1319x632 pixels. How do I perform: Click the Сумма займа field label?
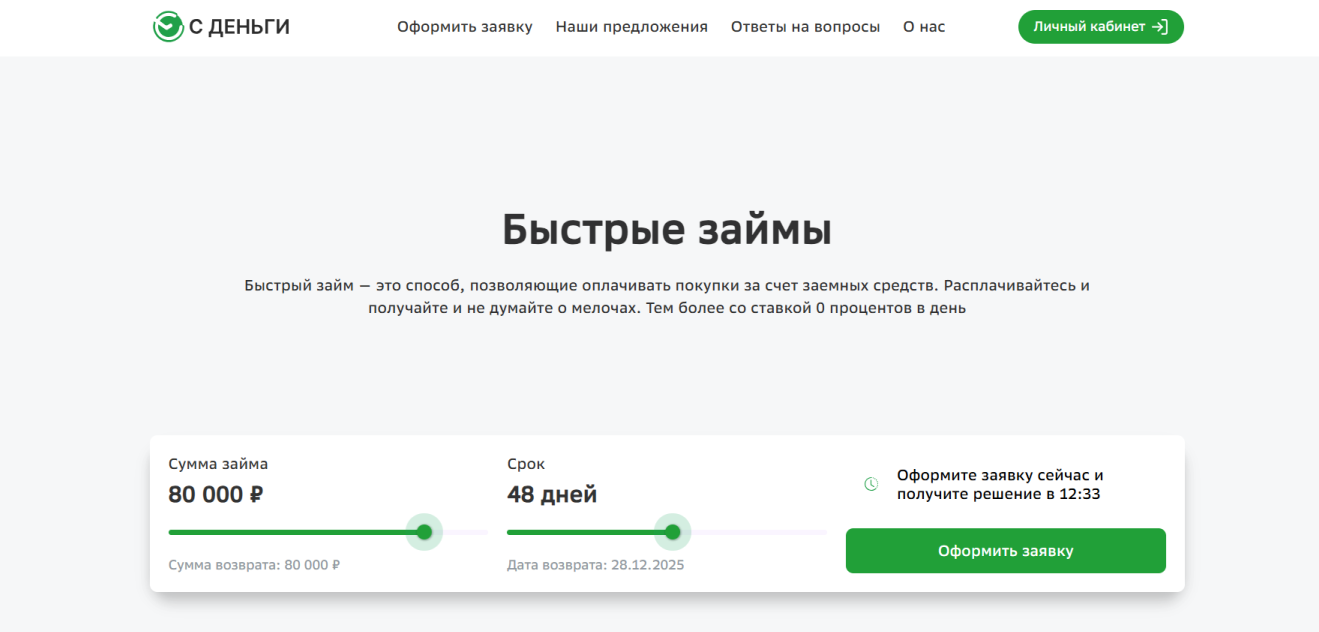[219, 463]
